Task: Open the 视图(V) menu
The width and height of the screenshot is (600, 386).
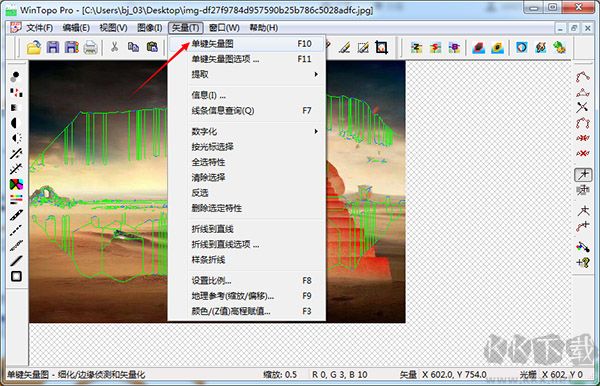Action: click(x=113, y=28)
